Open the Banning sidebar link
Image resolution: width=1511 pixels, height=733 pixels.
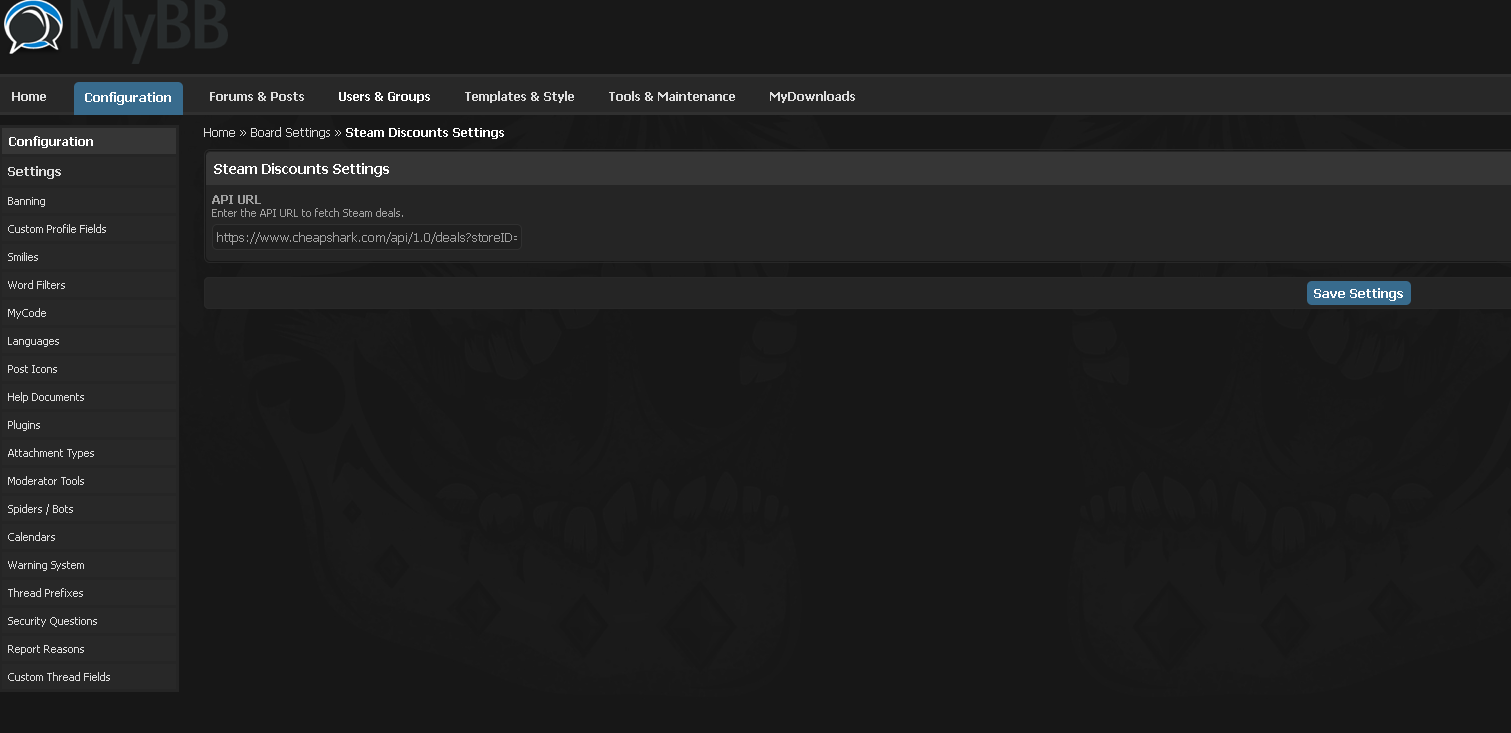[x=26, y=201]
